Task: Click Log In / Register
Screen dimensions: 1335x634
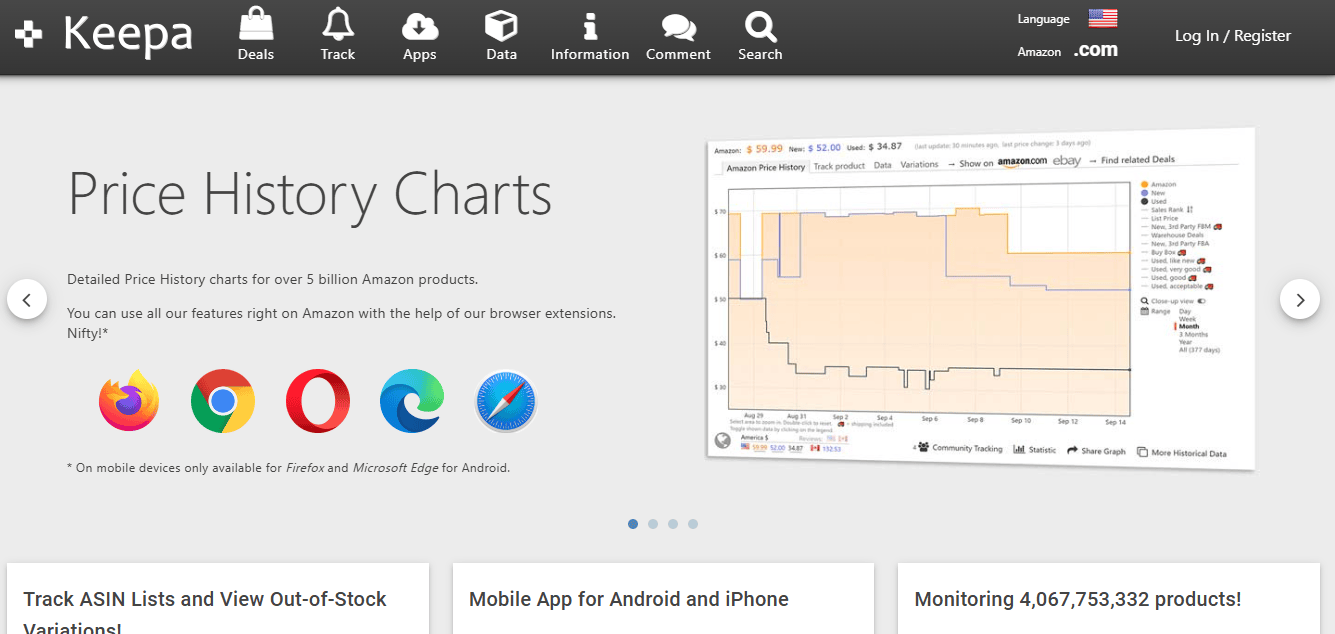Action: pyautogui.click(x=1232, y=36)
